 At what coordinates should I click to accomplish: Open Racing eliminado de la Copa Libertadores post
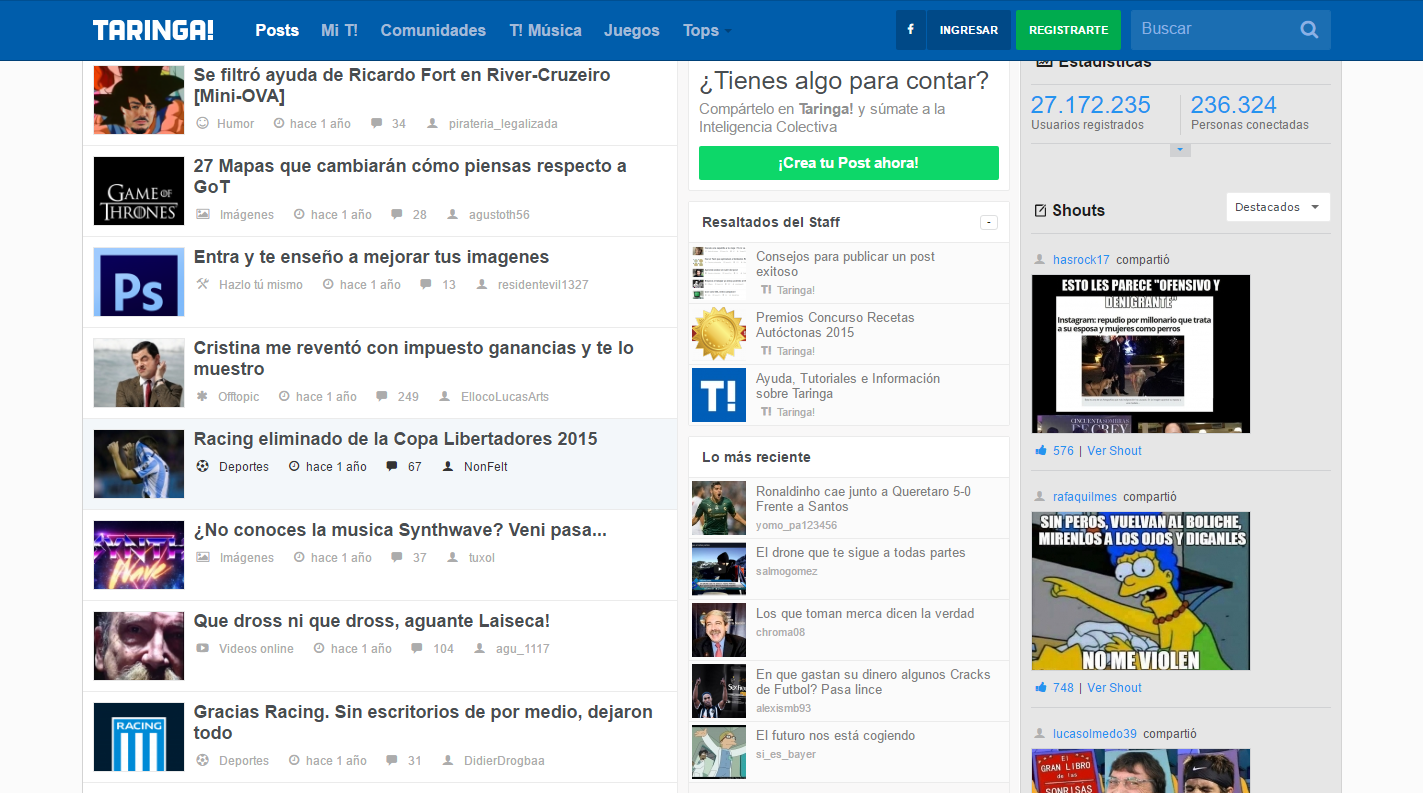click(396, 439)
